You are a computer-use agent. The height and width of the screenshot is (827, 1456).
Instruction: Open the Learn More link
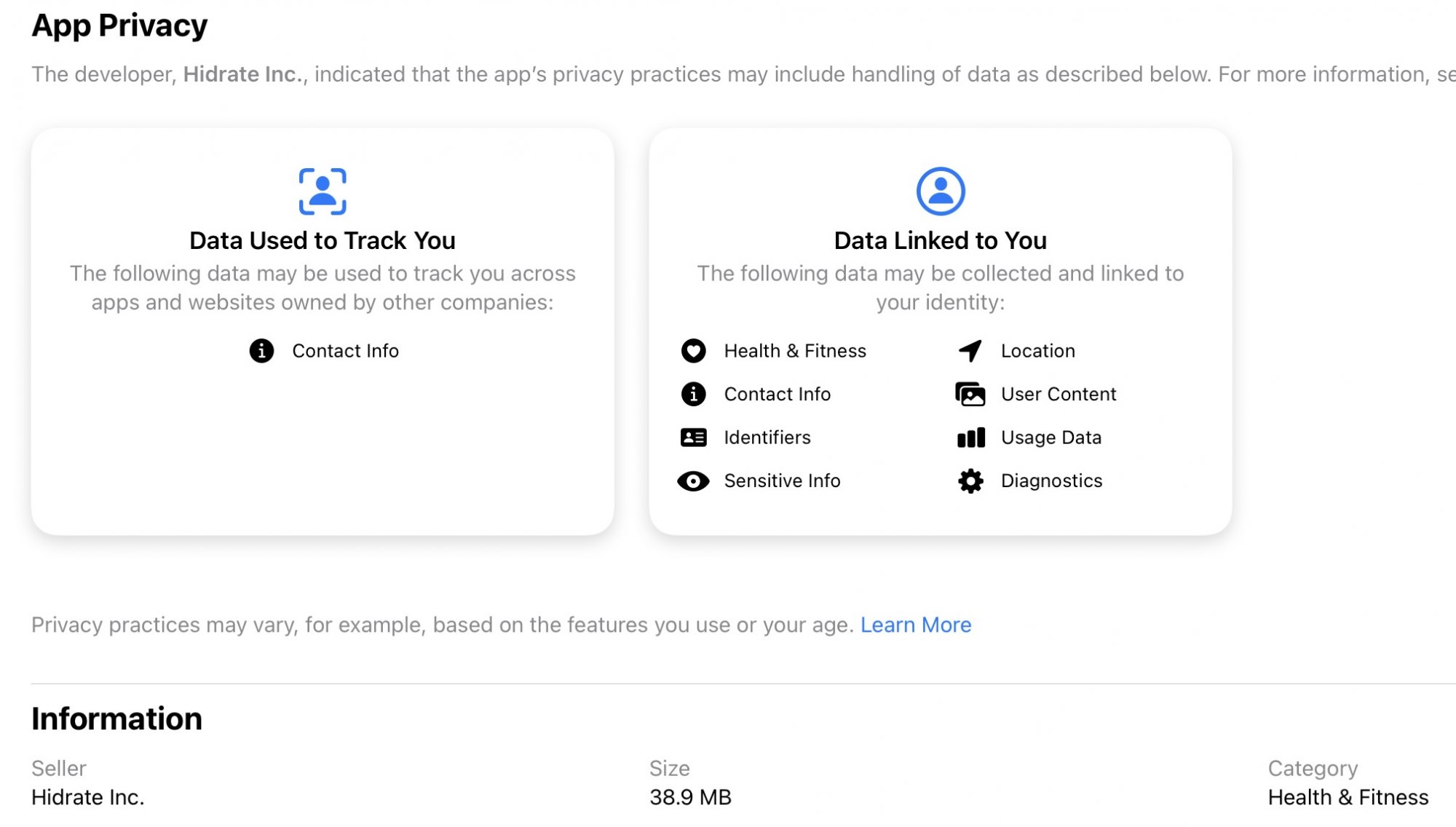(x=916, y=625)
